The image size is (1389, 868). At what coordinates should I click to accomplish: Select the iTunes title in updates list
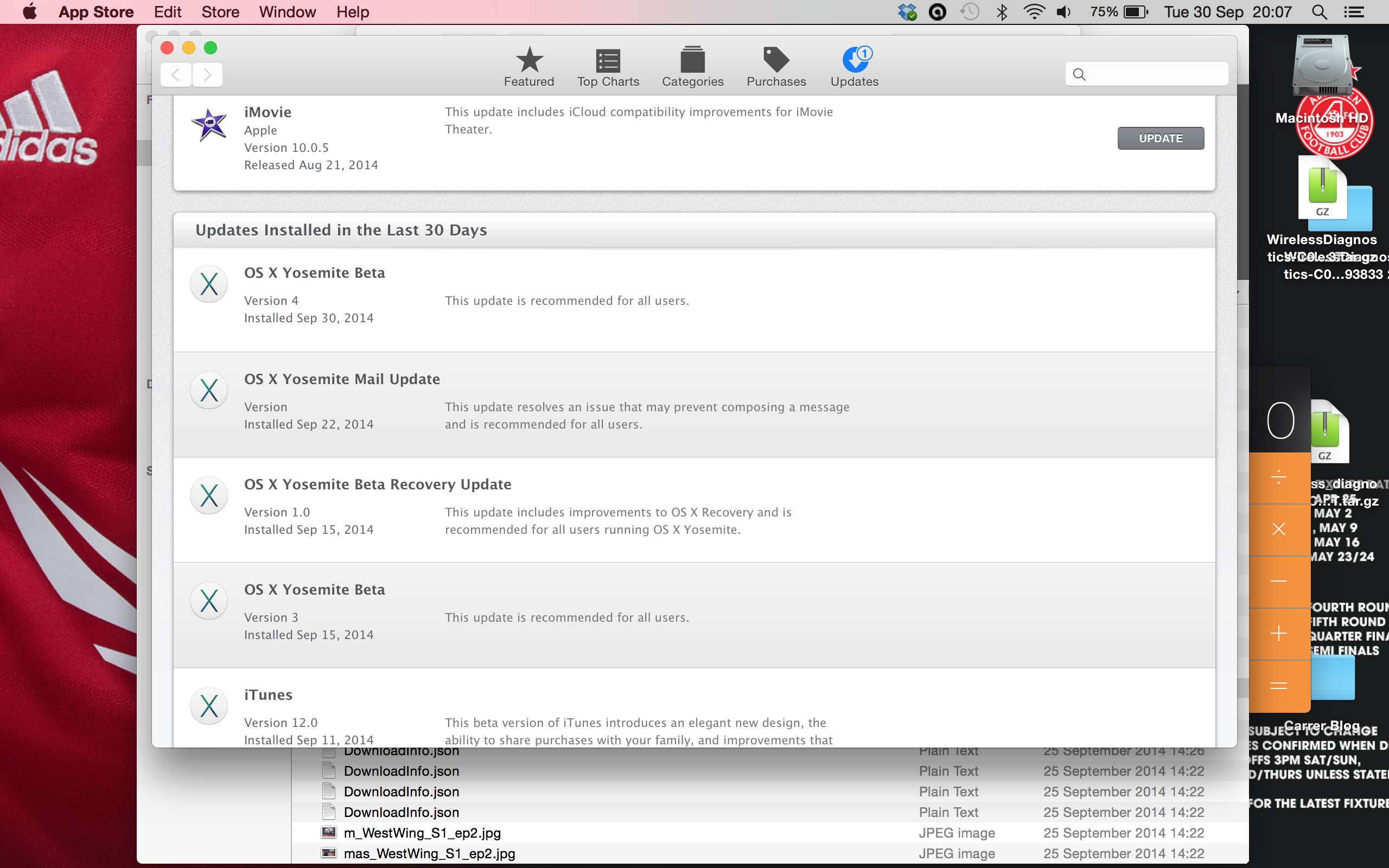(268, 694)
